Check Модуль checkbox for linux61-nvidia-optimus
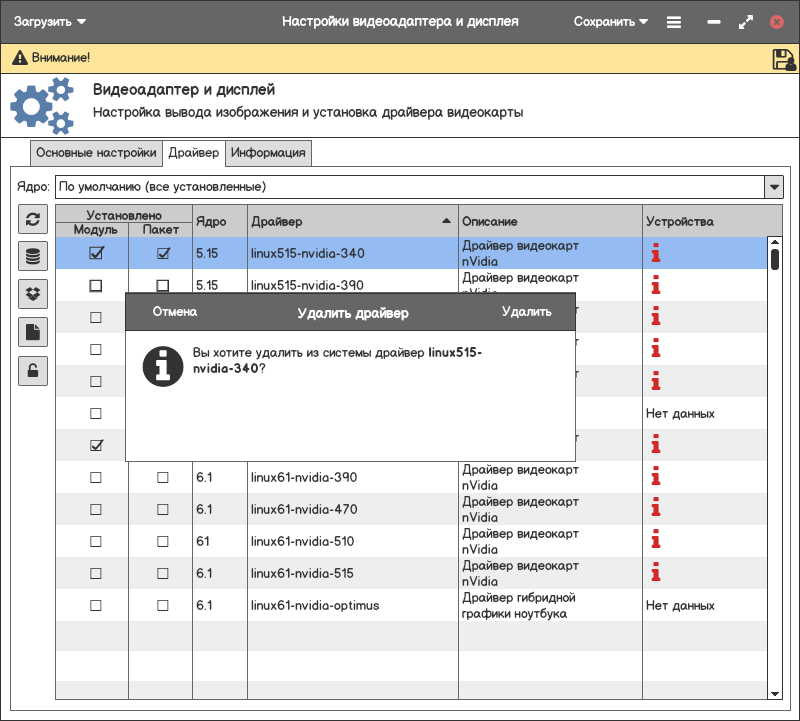800x721 pixels. pyautogui.click(x=96, y=605)
